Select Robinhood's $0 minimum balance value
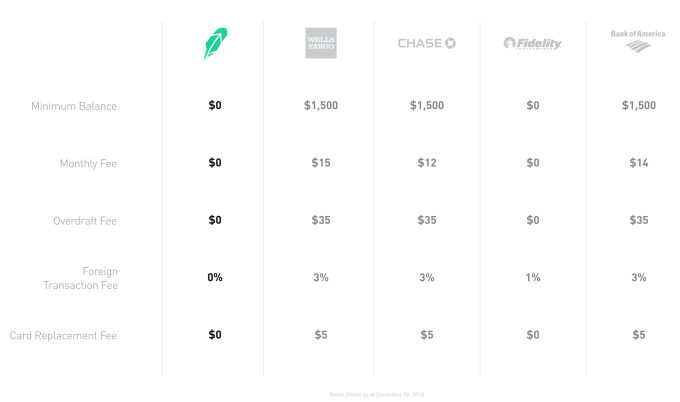The image size is (680, 402). pos(215,106)
